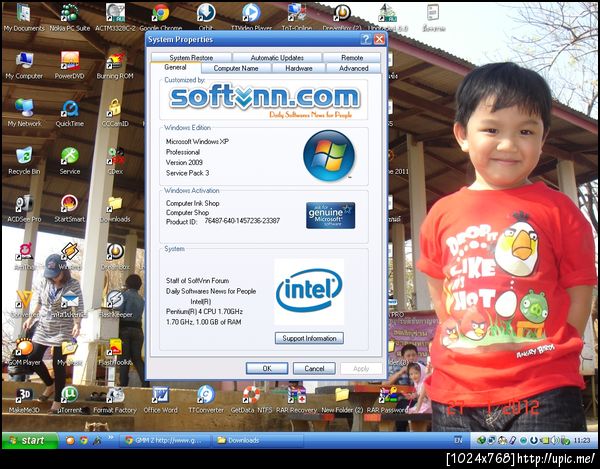Click the Support Information button
The height and width of the screenshot is (469, 600).
(309, 338)
